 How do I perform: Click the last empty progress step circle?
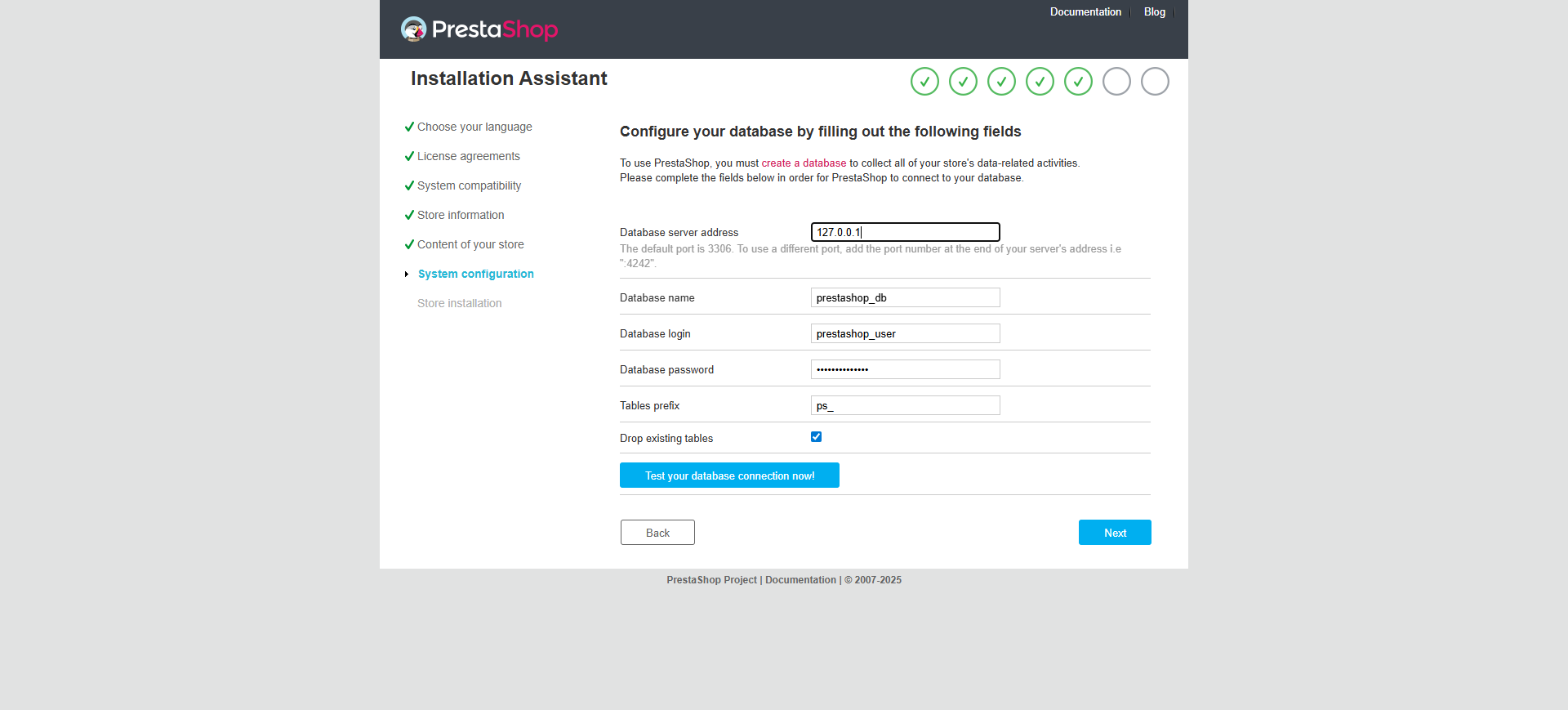click(1155, 82)
